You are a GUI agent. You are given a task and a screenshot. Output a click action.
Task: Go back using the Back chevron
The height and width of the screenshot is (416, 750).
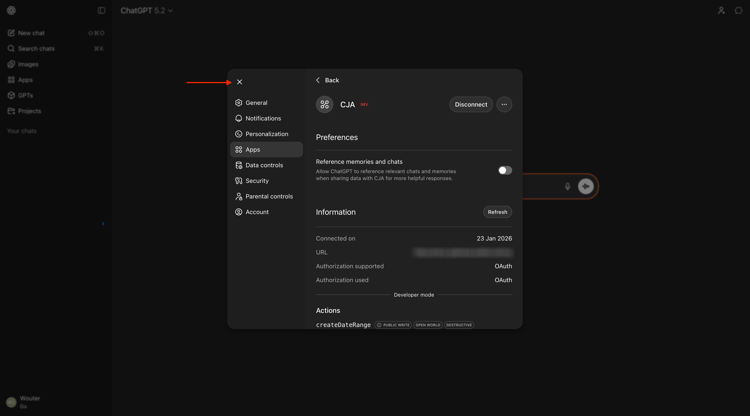(x=328, y=80)
